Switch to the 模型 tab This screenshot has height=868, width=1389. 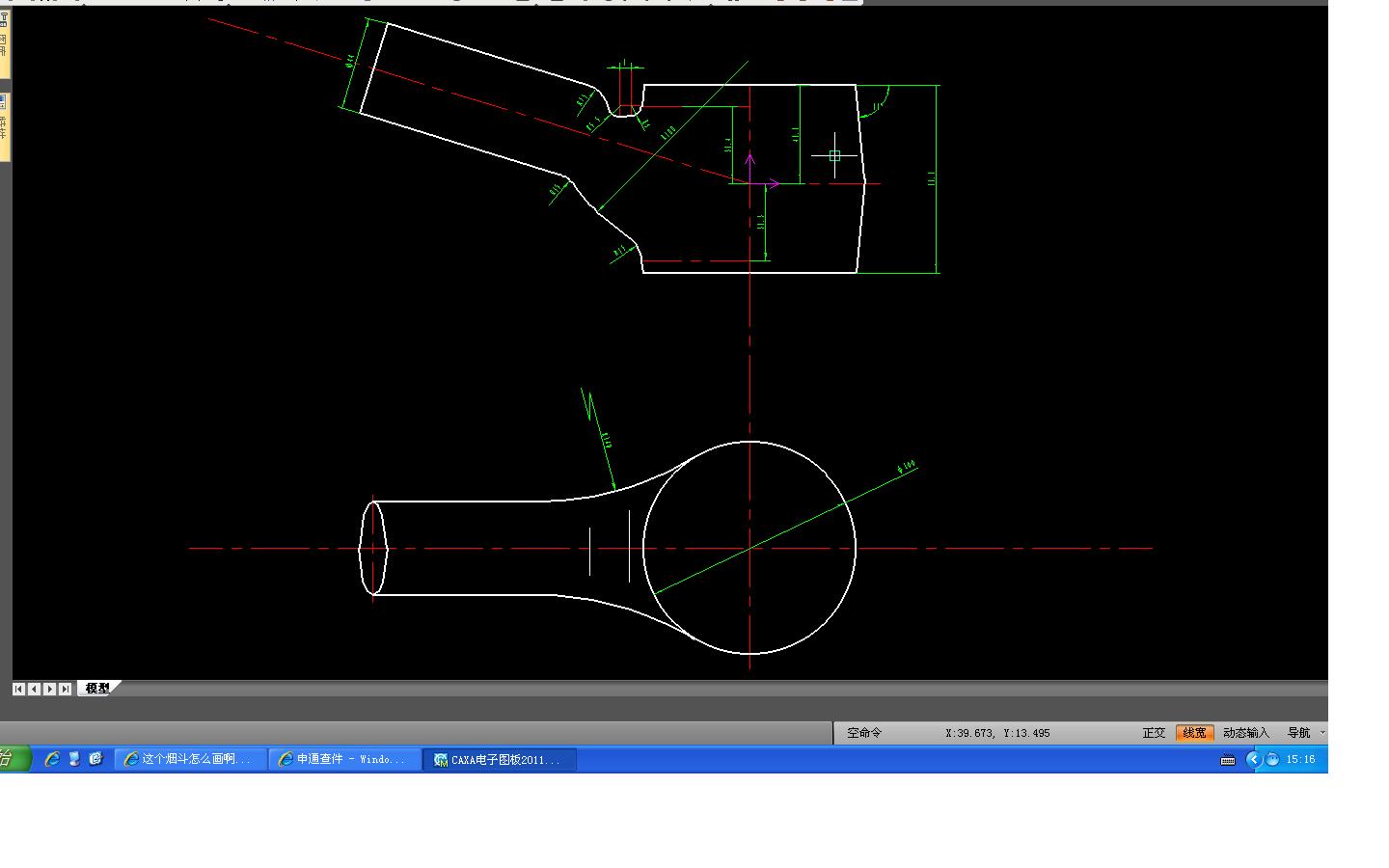(x=97, y=689)
